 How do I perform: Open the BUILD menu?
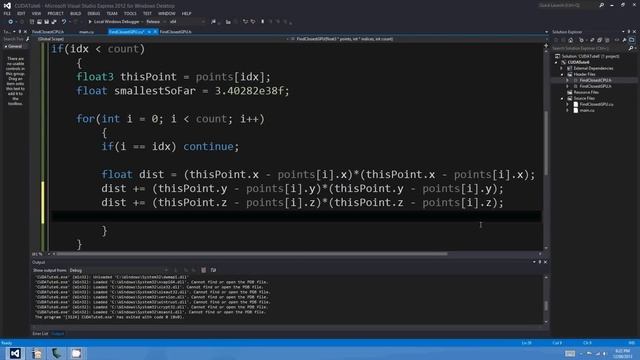click(76, 13)
